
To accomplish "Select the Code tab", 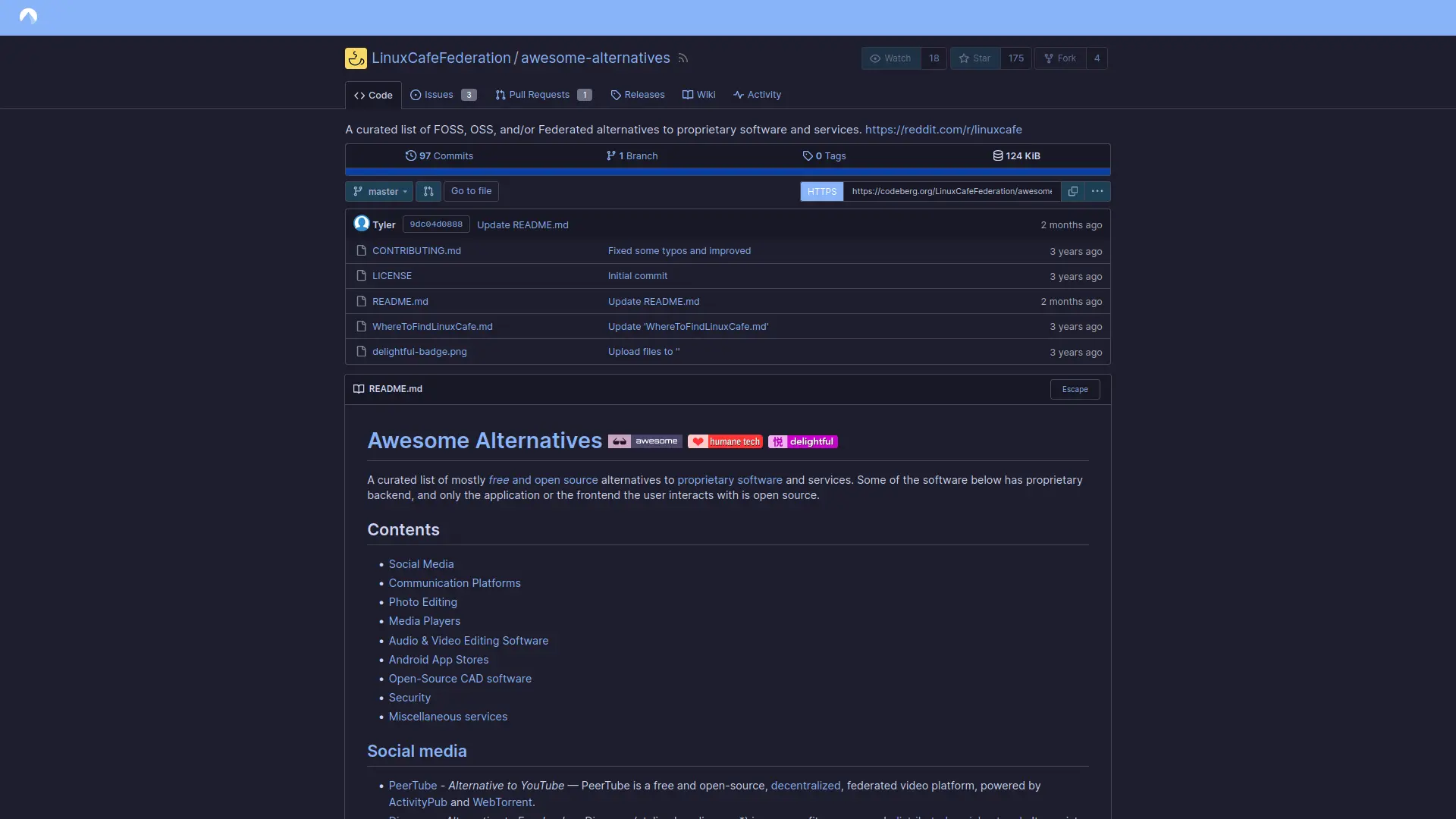I will [x=373, y=96].
